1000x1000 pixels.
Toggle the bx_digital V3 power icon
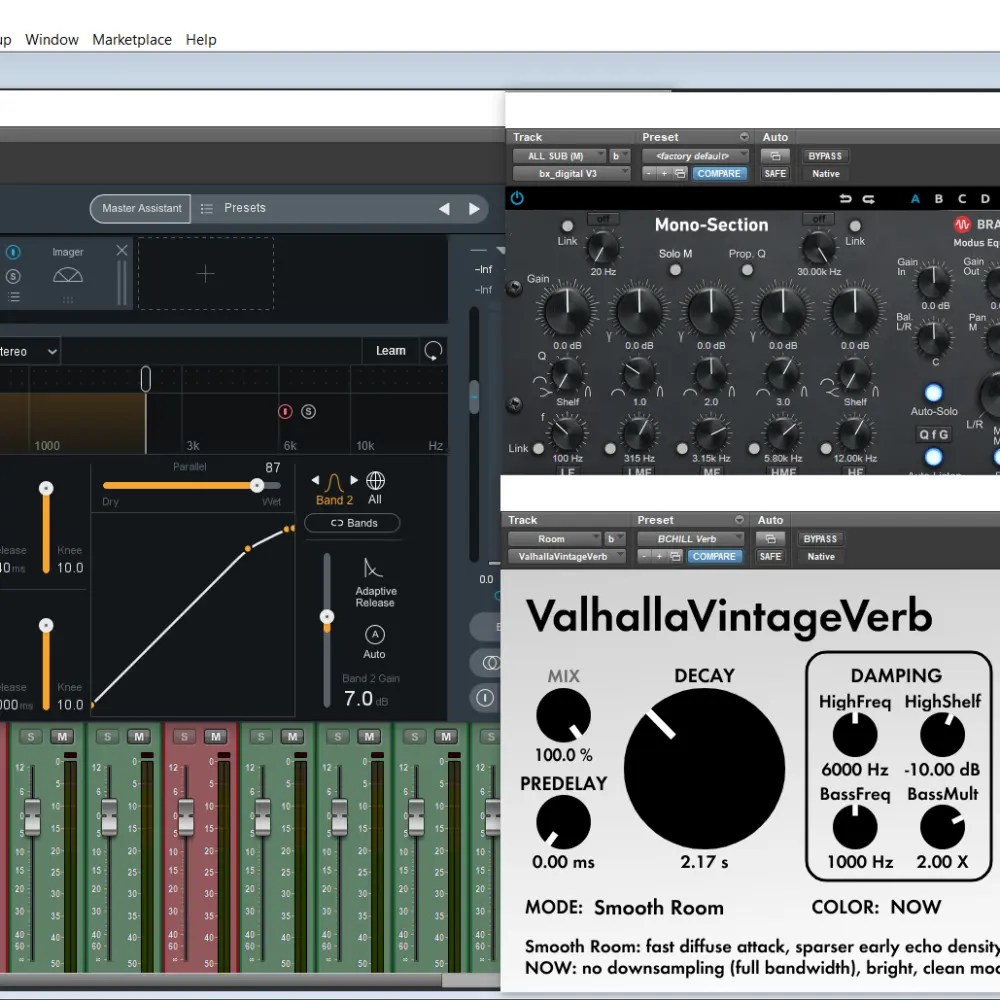[517, 198]
